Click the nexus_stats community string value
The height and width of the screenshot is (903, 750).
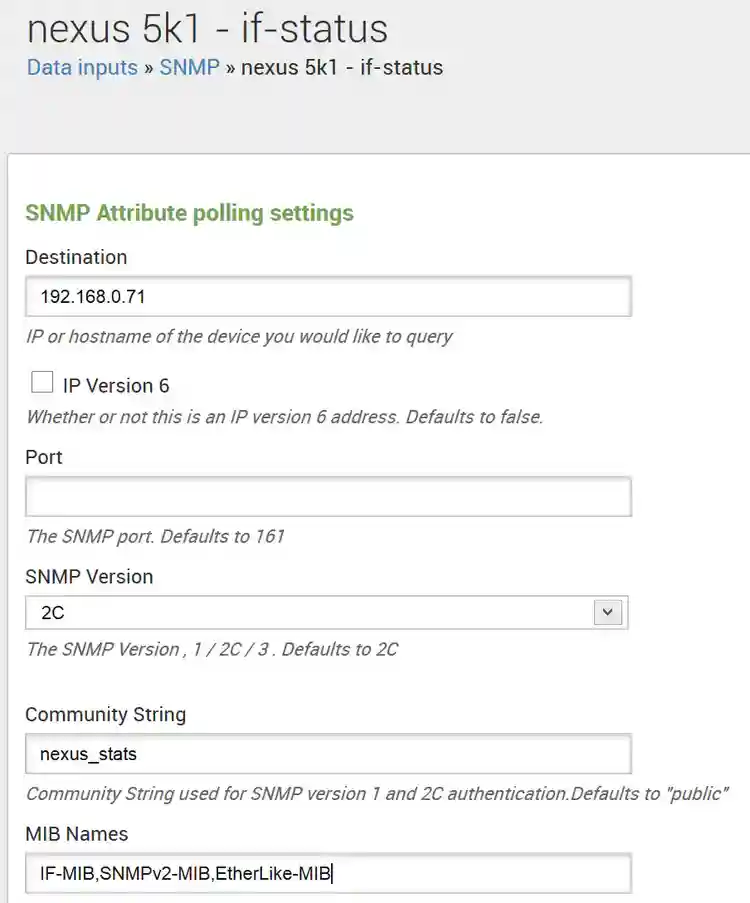[86, 754]
